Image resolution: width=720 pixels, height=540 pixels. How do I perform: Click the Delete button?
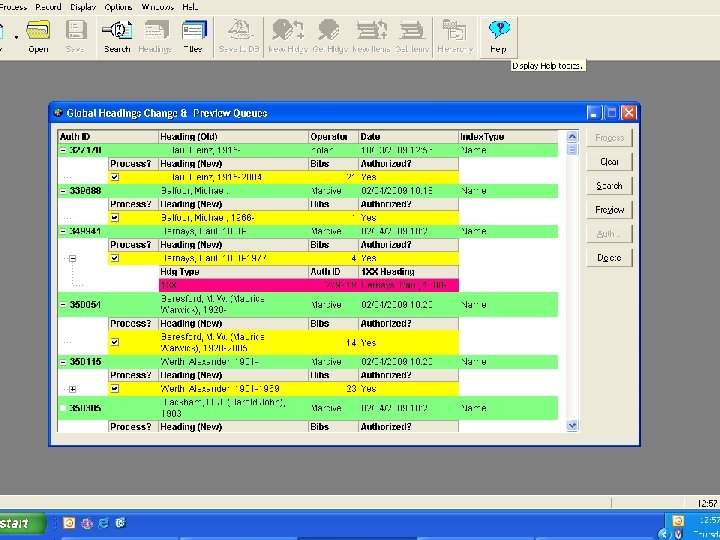609,258
